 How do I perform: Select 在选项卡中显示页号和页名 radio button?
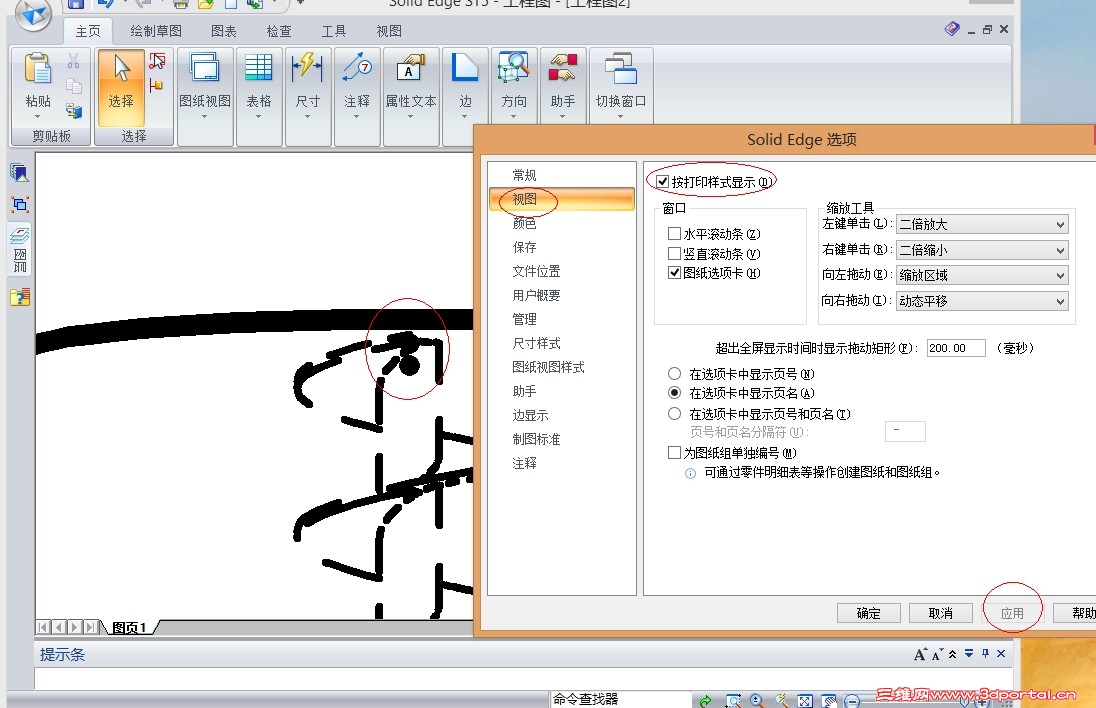pos(675,414)
